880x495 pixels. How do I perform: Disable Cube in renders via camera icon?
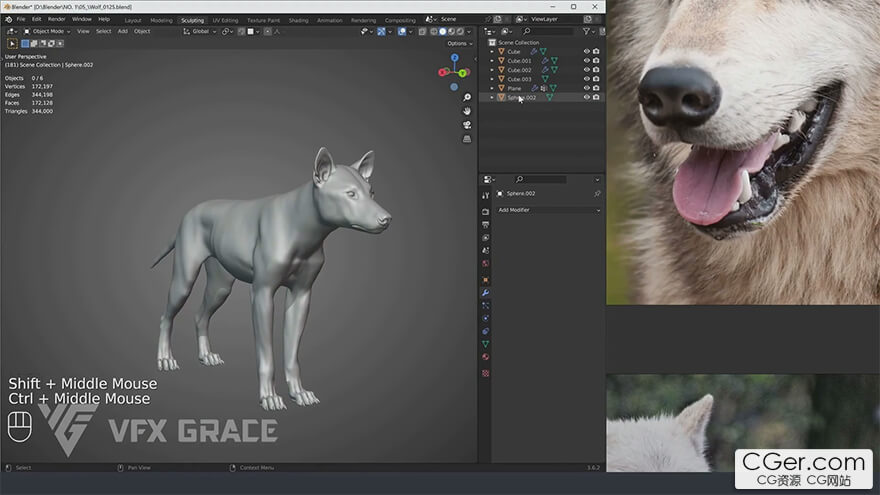coord(596,51)
